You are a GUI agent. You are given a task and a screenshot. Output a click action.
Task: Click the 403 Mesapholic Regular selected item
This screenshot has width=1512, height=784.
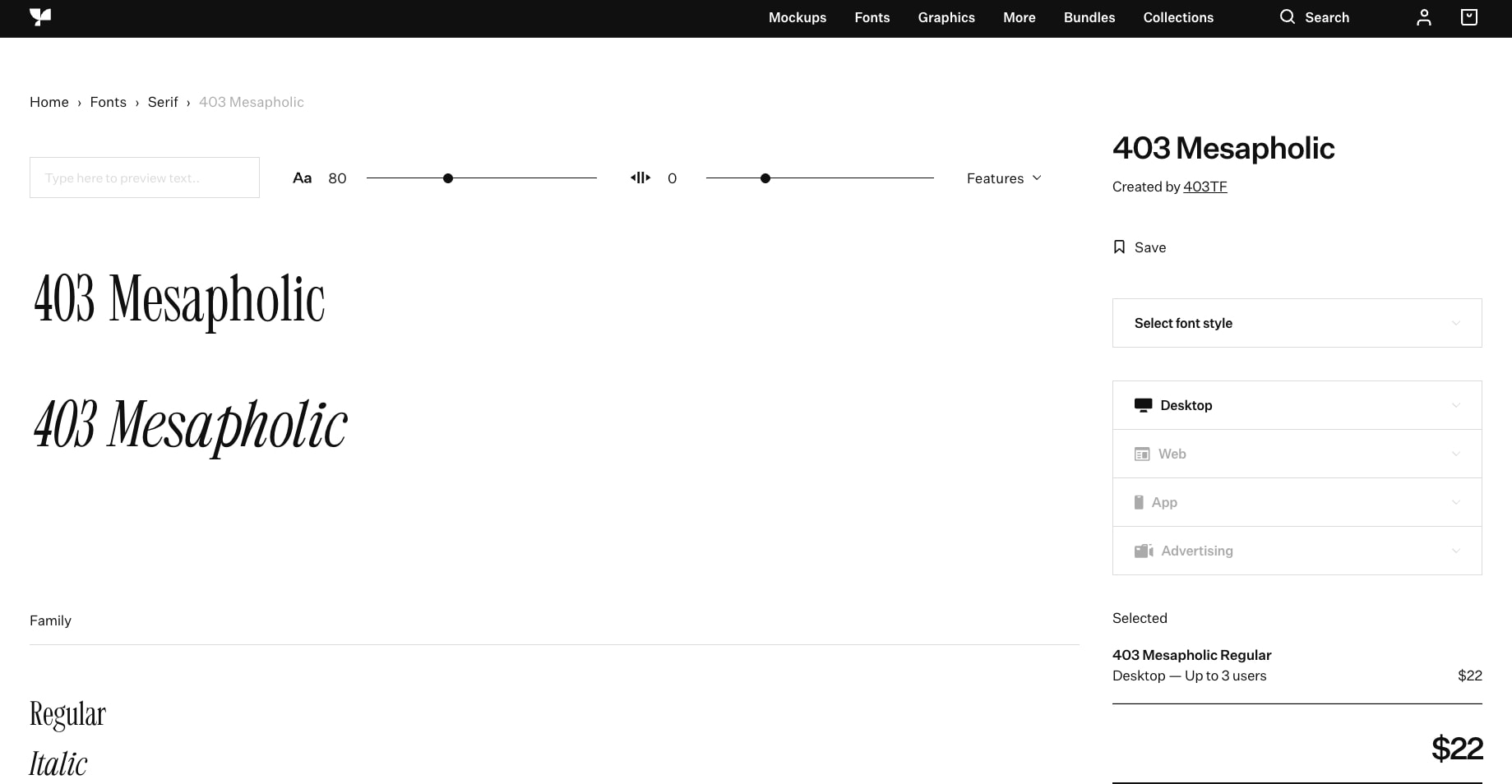(x=1191, y=655)
